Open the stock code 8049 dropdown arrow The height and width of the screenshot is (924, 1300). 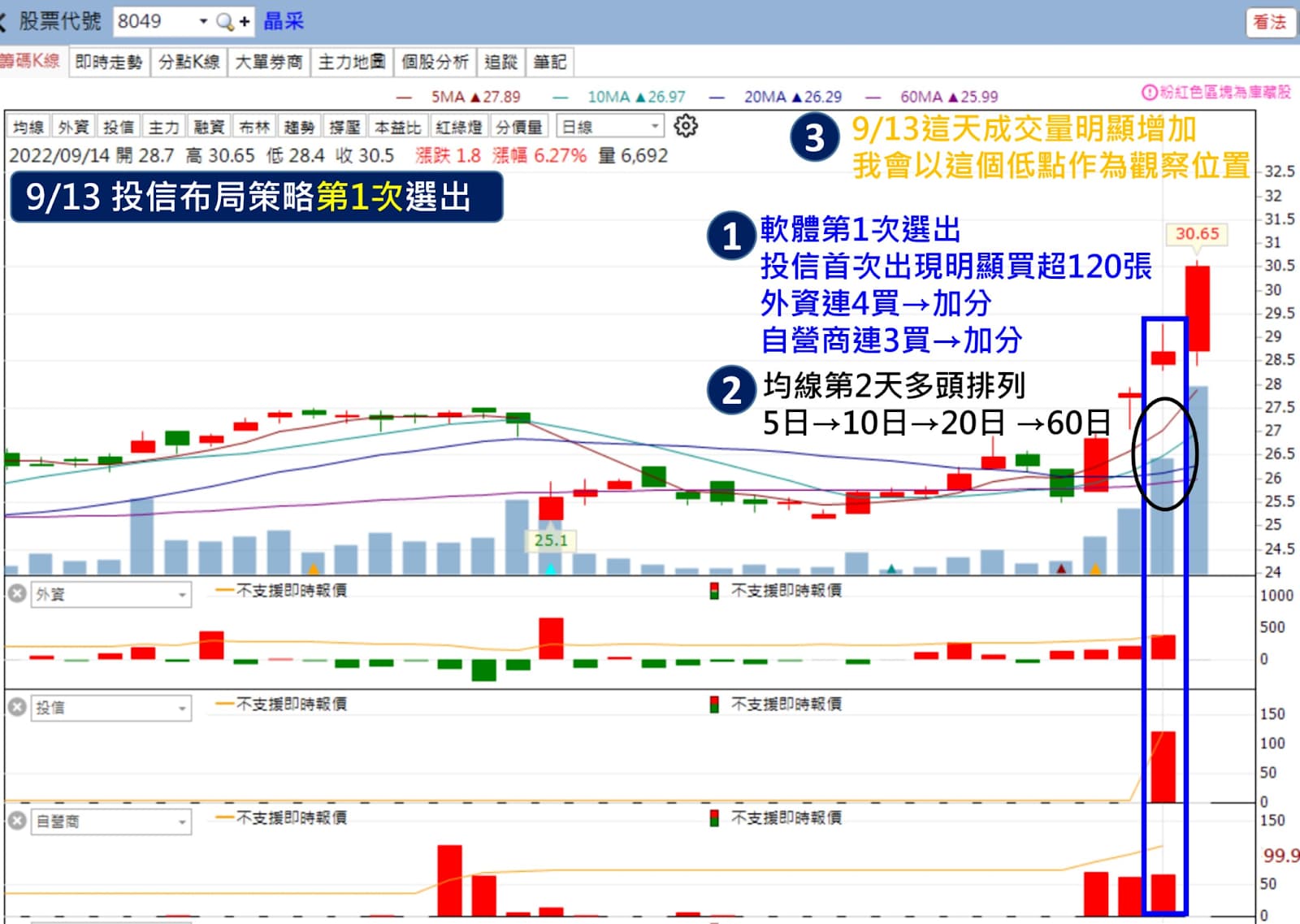coord(203,22)
